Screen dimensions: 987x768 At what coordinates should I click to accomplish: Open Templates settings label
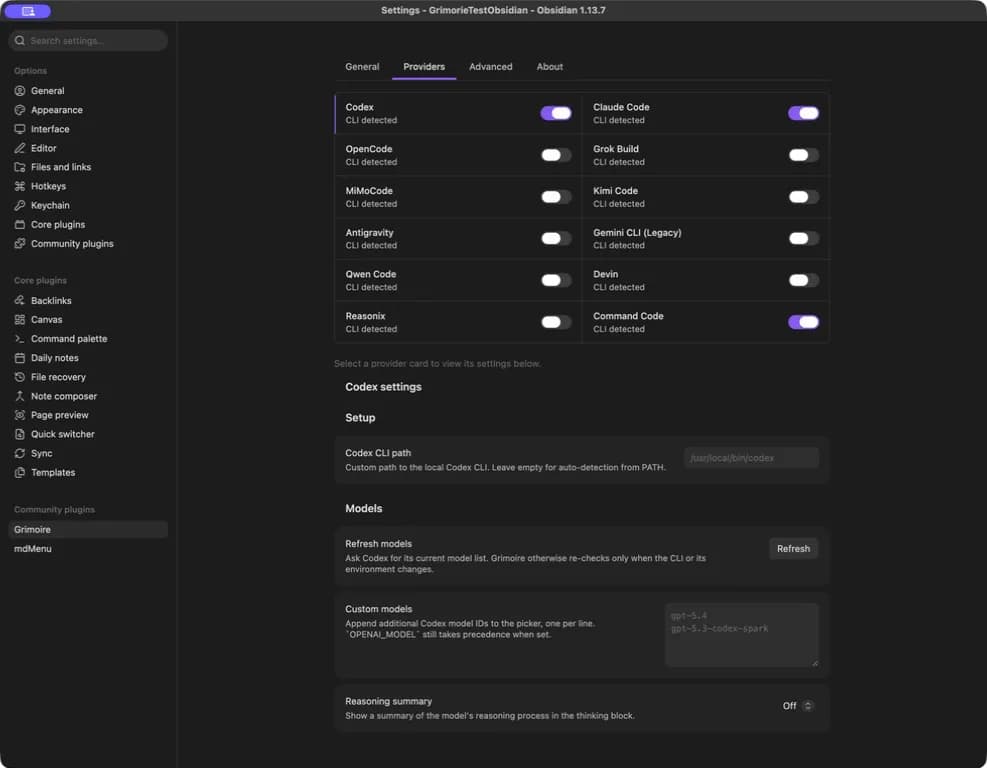click(x=53, y=472)
